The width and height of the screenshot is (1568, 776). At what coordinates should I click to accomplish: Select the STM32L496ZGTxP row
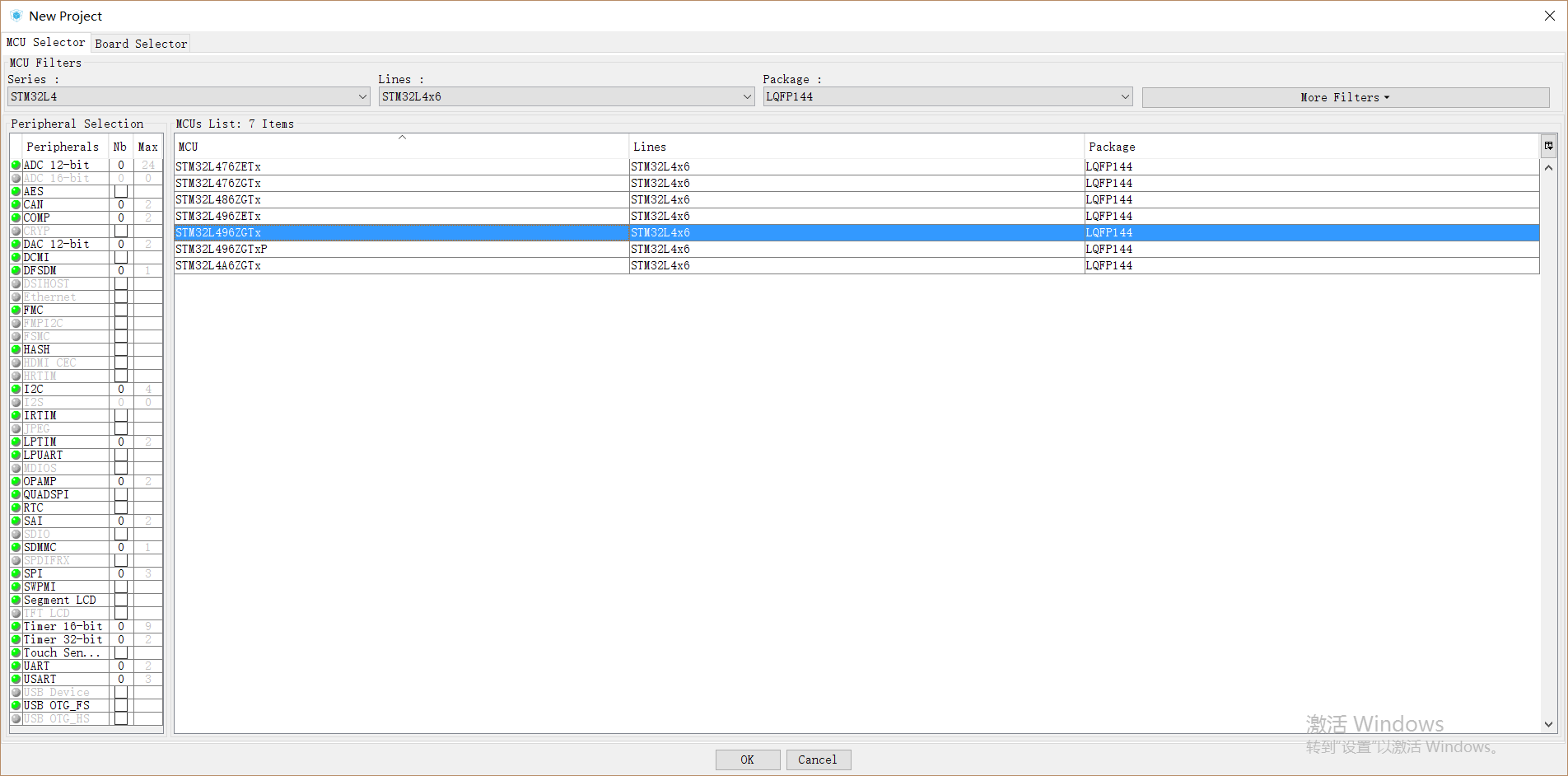856,249
